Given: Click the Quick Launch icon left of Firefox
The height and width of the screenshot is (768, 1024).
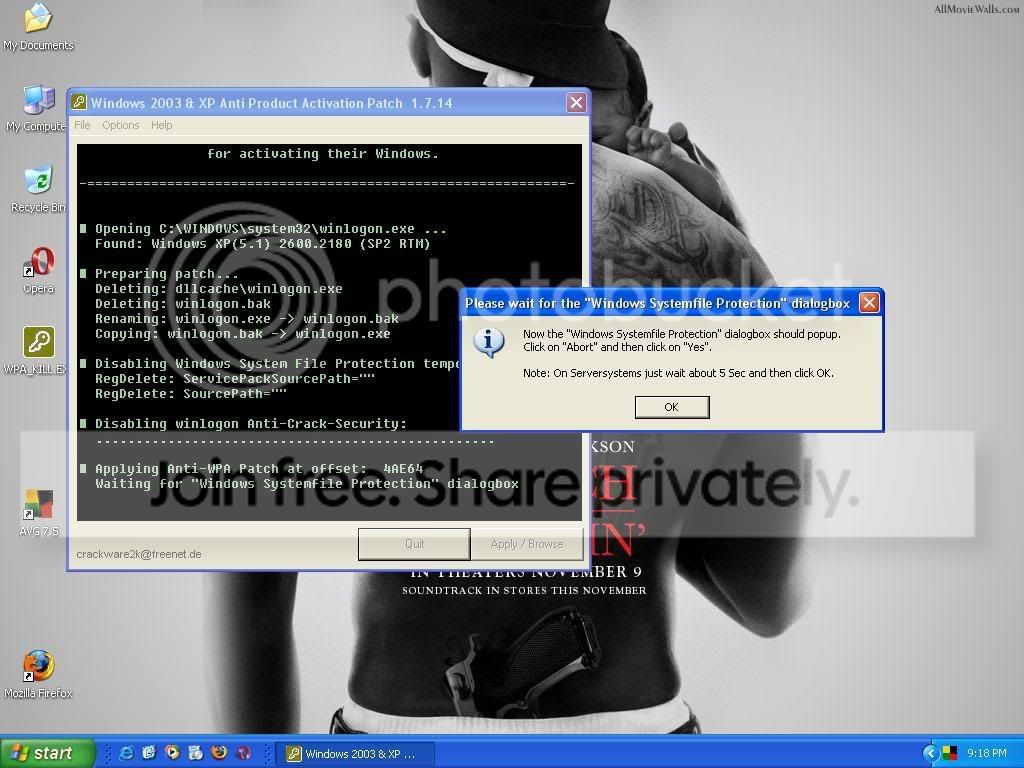Looking at the screenshot, I should [x=195, y=753].
